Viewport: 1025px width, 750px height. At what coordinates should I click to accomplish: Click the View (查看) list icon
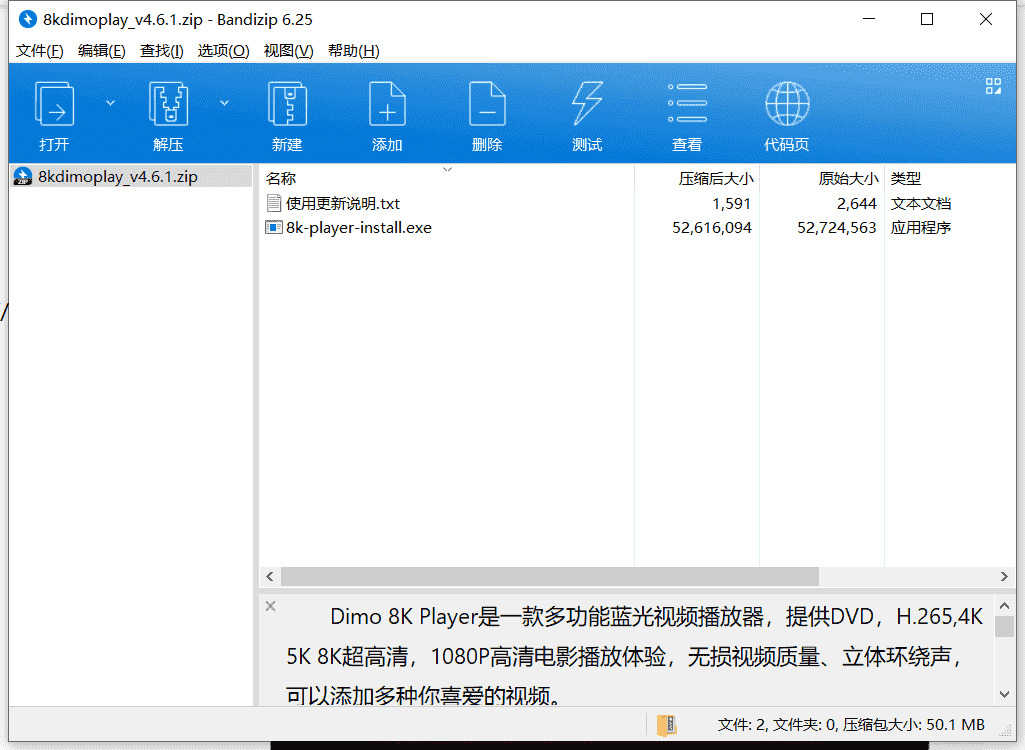point(687,103)
